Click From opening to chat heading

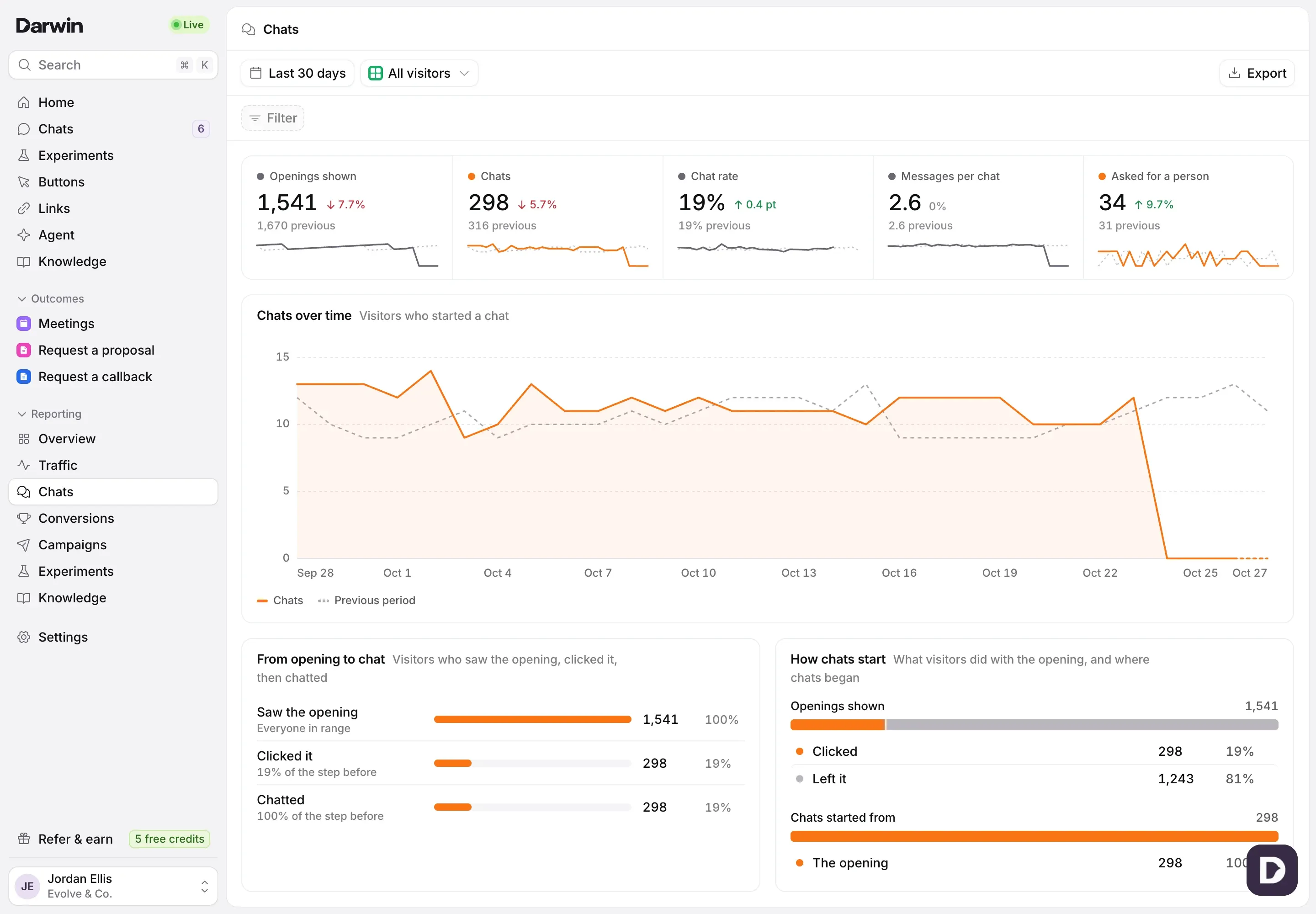pyautogui.click(x=321, y=659)
